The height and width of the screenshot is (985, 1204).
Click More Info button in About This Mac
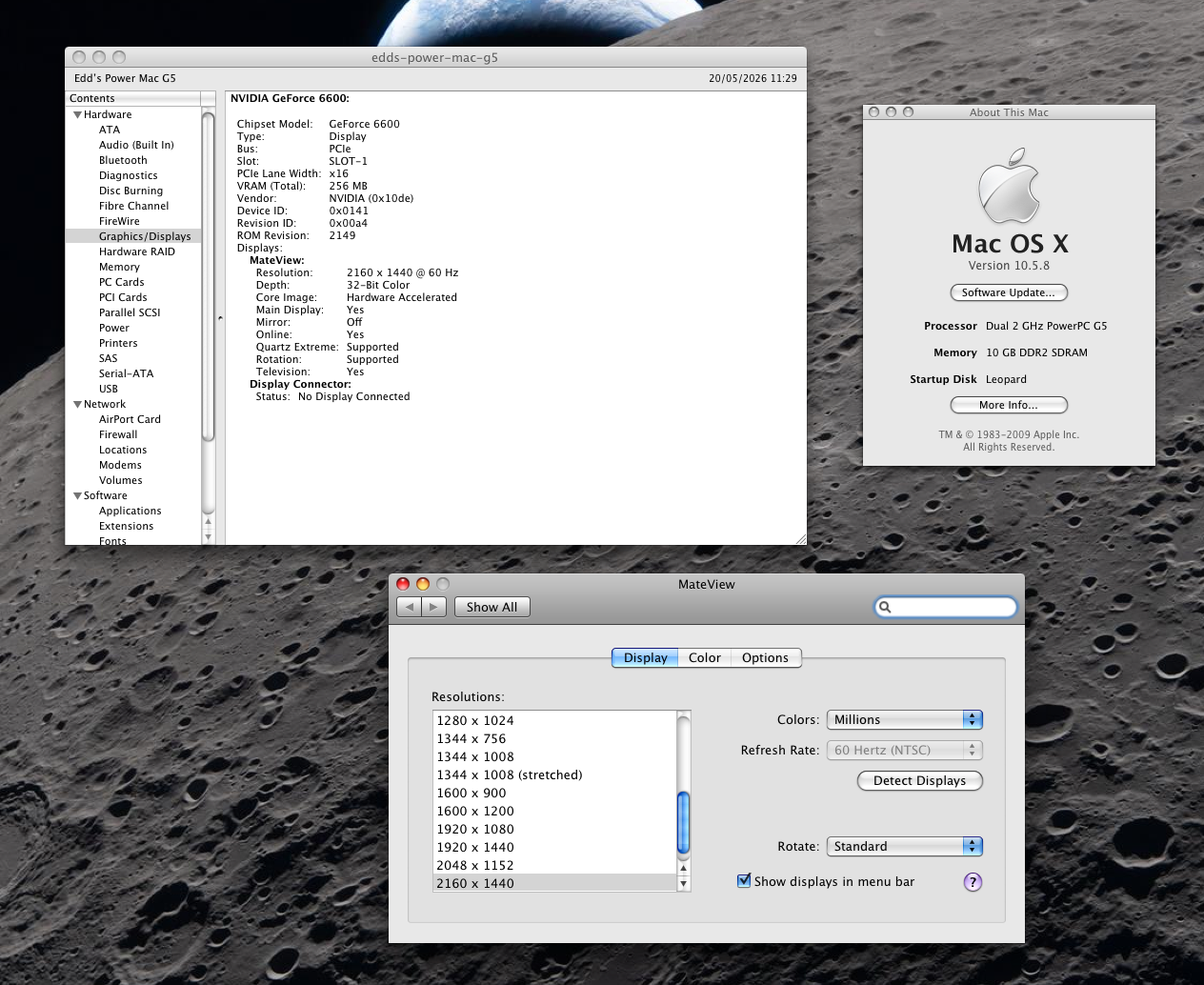point(1009,405)
